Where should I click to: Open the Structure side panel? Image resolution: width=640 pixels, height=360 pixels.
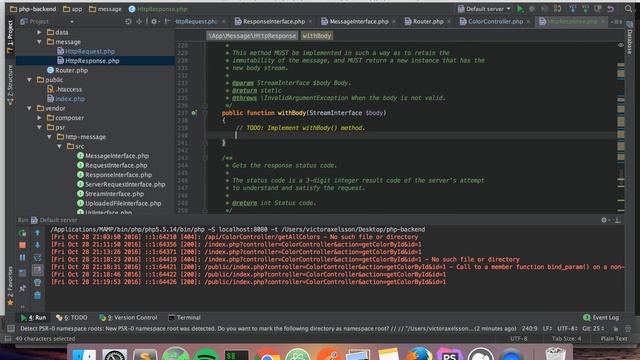10,85
